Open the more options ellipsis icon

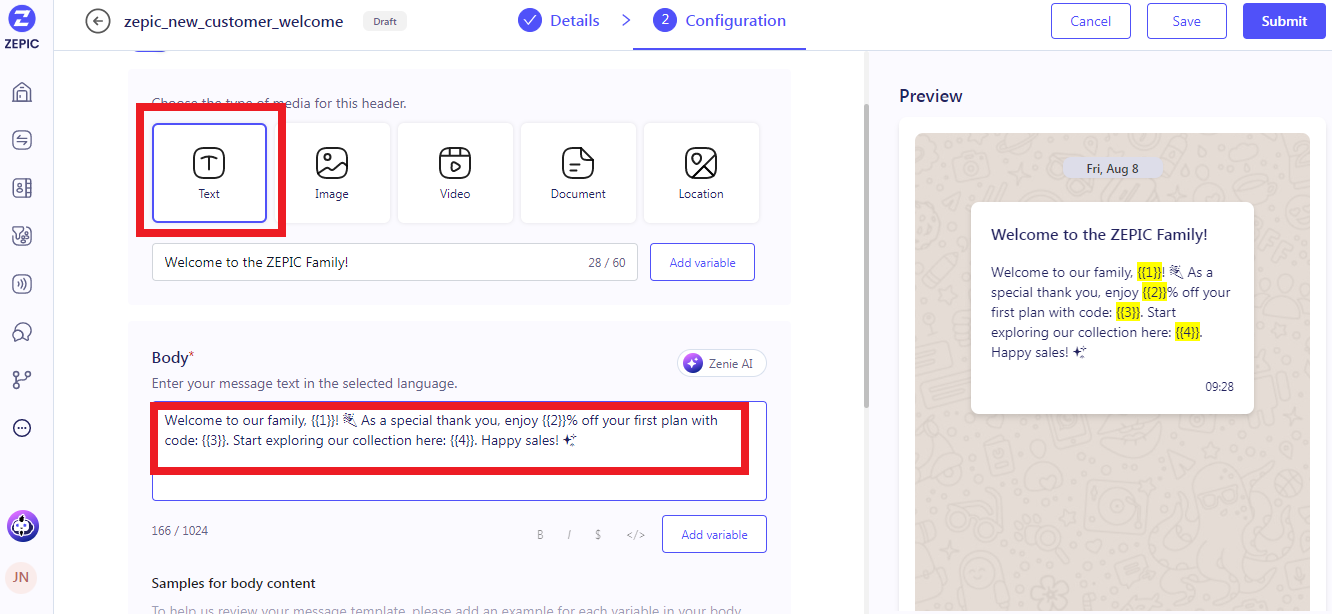click(x=22, y=428)
